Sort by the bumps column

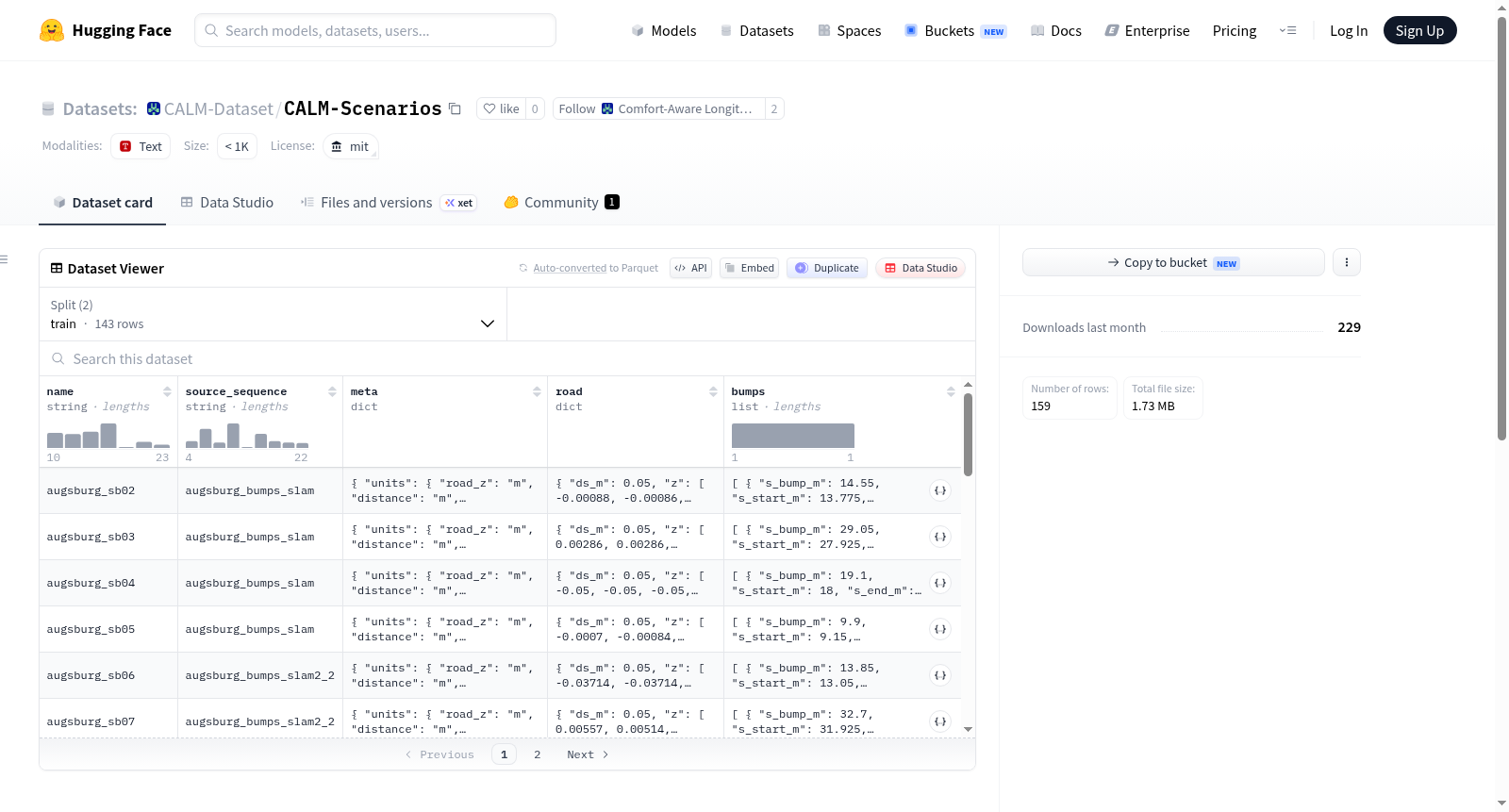(x=951, y=391)
